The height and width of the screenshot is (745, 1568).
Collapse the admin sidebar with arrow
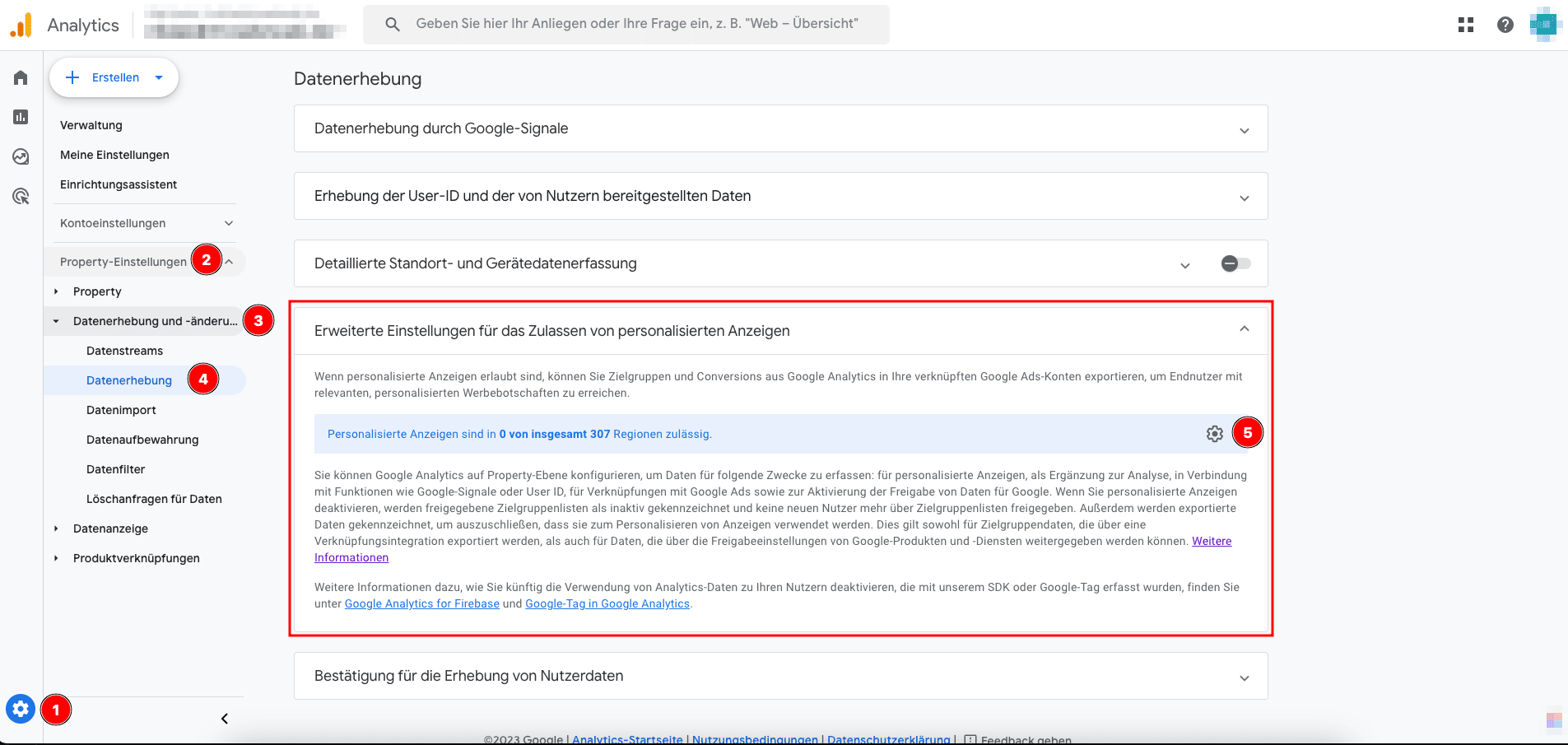point(224,719)
